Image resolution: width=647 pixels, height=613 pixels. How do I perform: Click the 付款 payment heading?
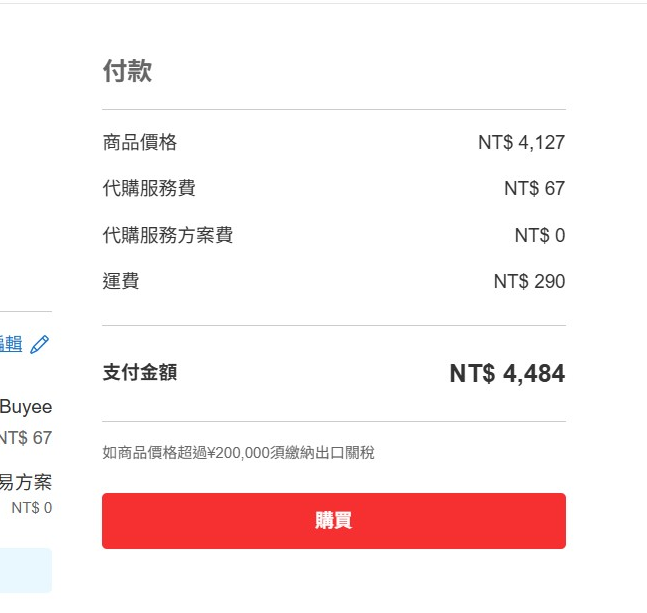(x=127, y=71)
